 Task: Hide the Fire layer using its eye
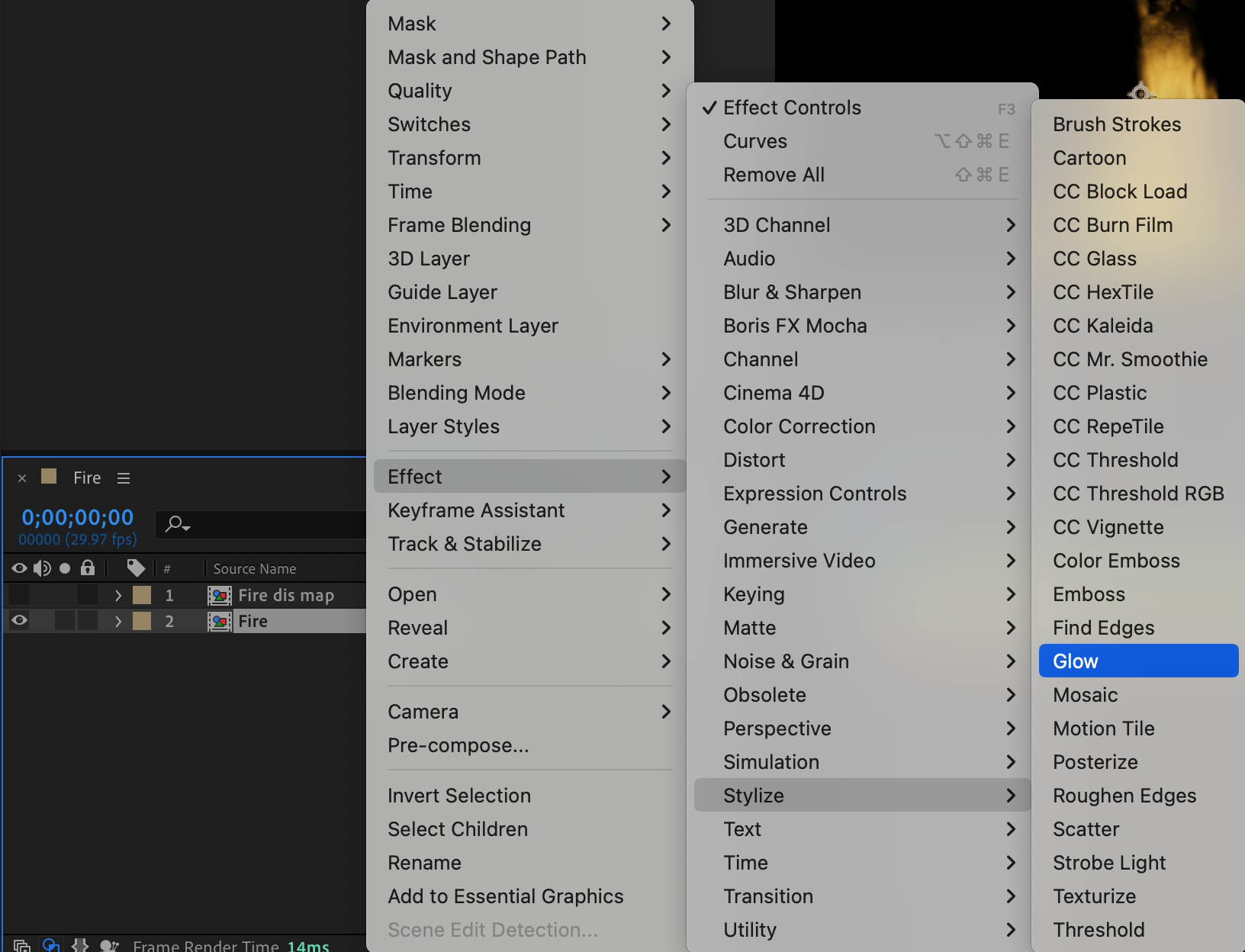(20, 621)
